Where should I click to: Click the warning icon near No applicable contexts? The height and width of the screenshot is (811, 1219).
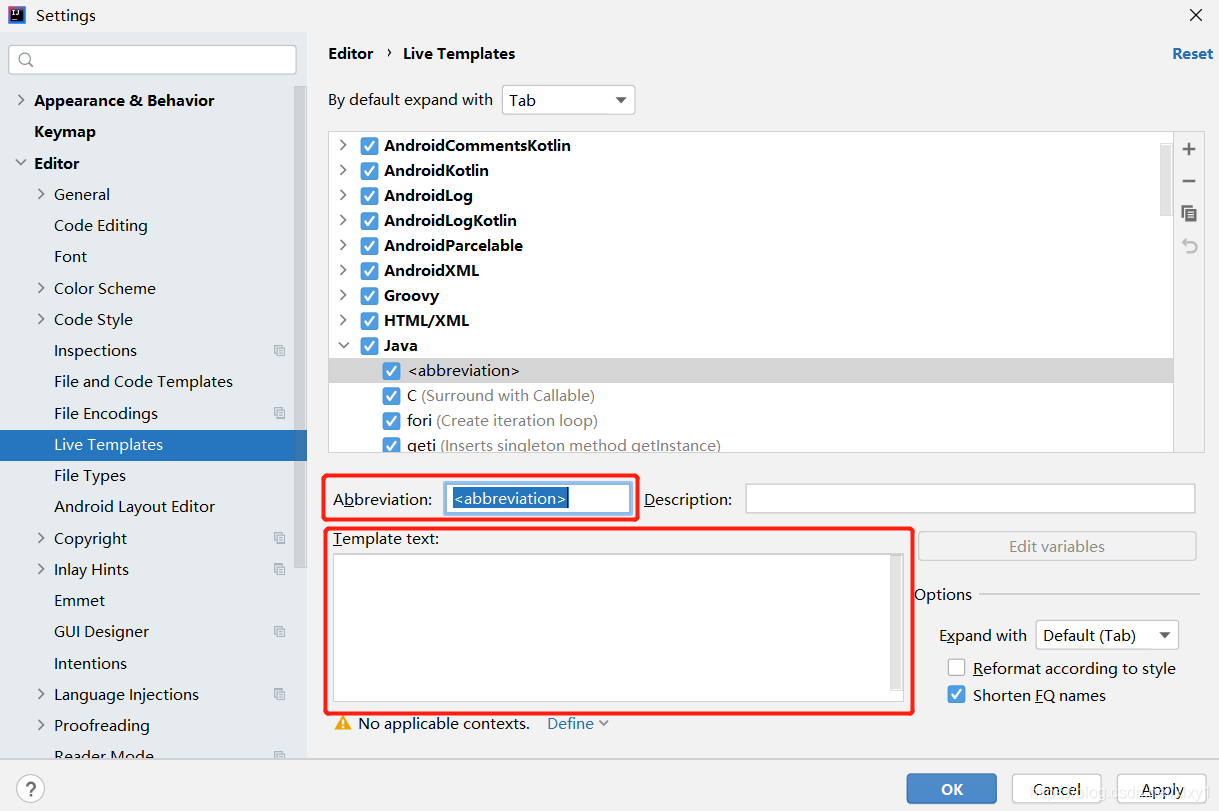[343, 723]
